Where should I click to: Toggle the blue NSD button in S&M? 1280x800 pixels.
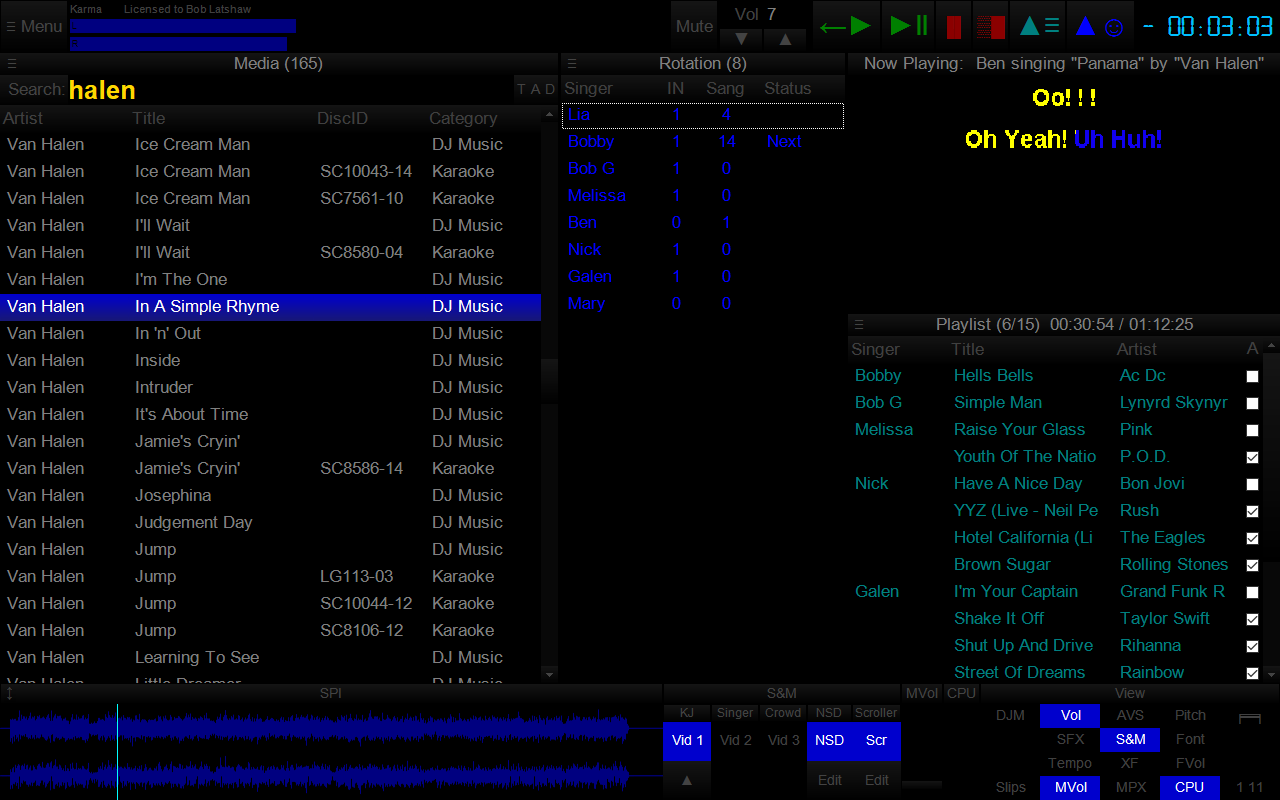tap(829, 741)
